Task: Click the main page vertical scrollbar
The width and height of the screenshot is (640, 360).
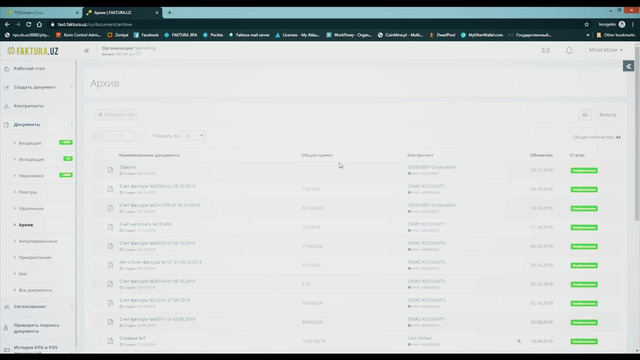Action: [637, 135]
